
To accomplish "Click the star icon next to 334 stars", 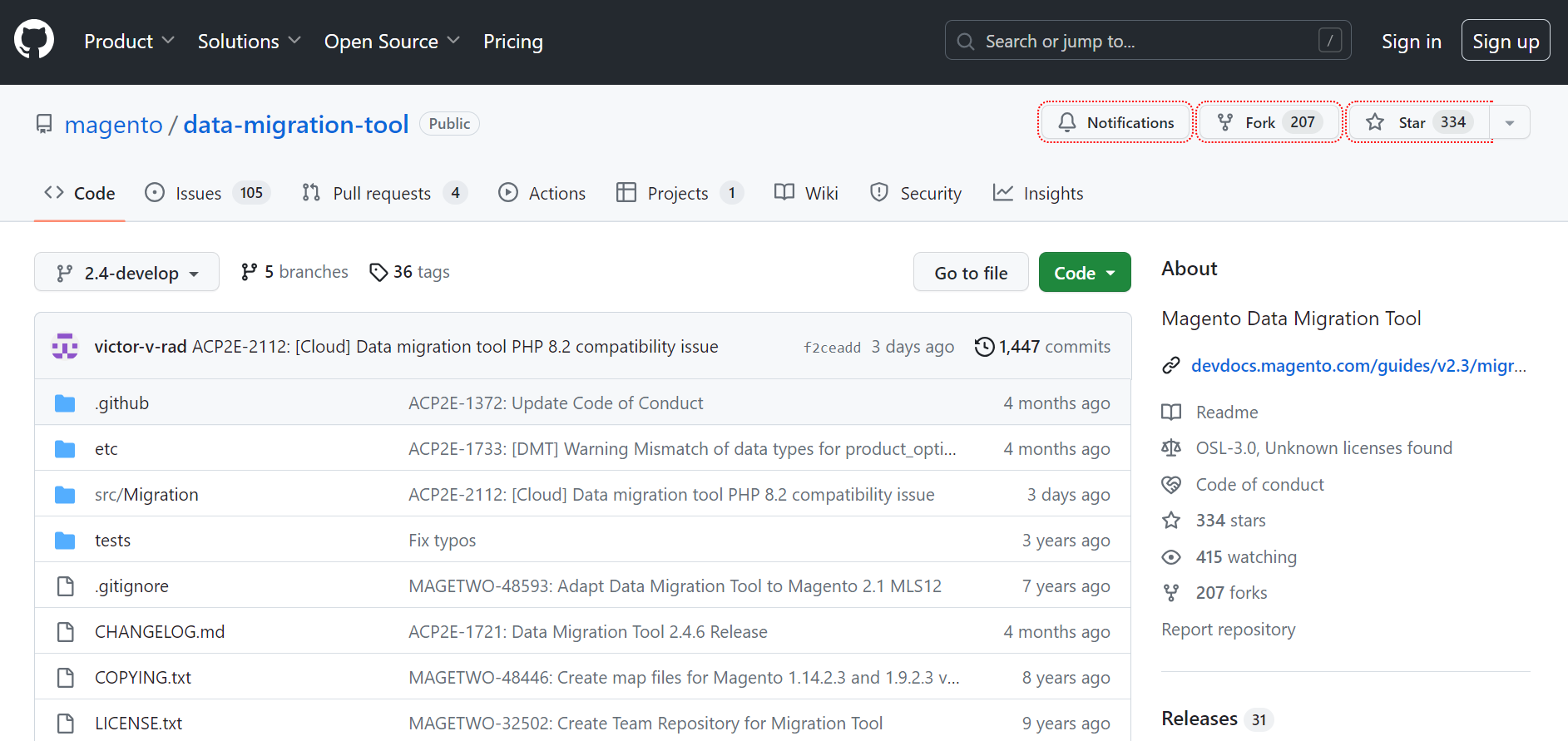I will pyautogui.click(x=1171, y=520).
